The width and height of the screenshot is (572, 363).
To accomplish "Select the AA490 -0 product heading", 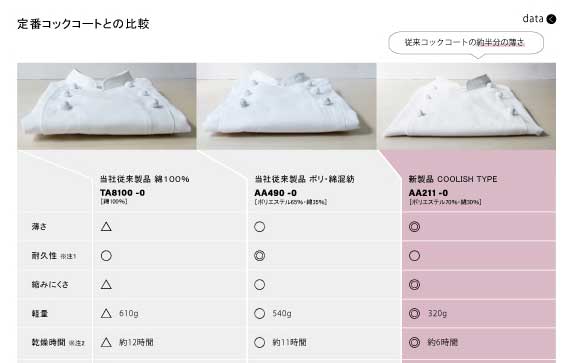I will 275,193.
